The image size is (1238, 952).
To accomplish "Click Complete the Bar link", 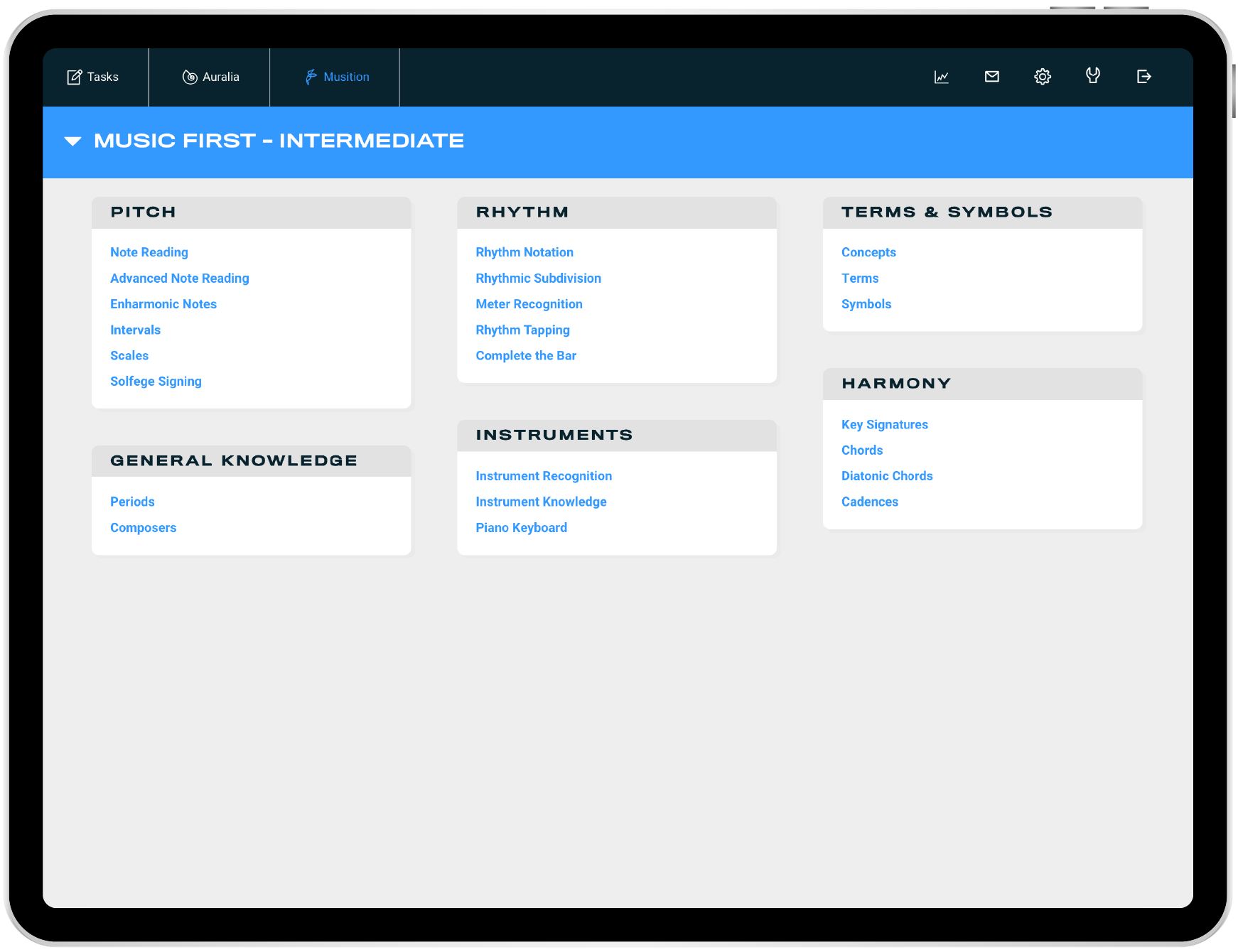I will click(526, 355).
